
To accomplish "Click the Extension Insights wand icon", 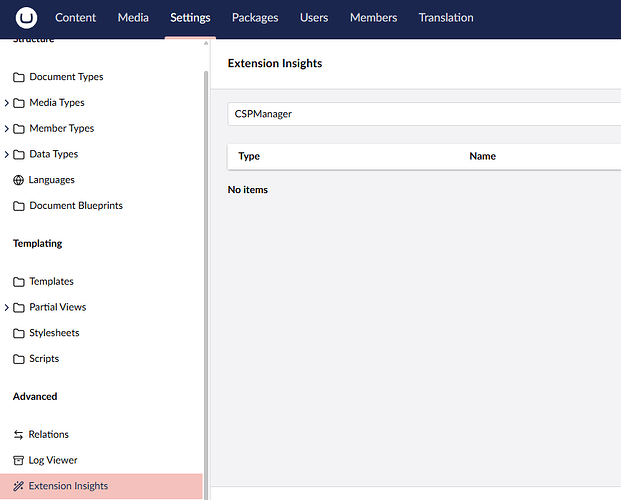I will (x=18, y=486).
